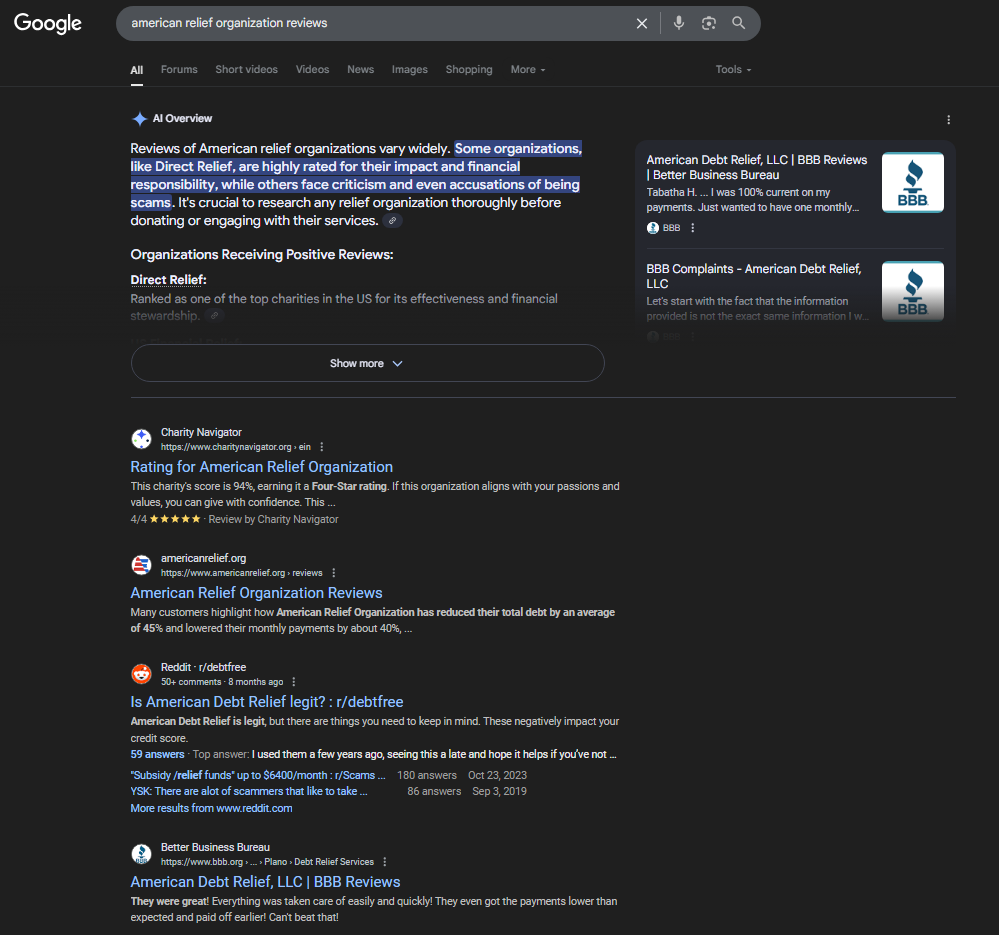The width and height of the screenshot is (999, 935).
Task: Switch to the Forums tab
Action: 179,70
